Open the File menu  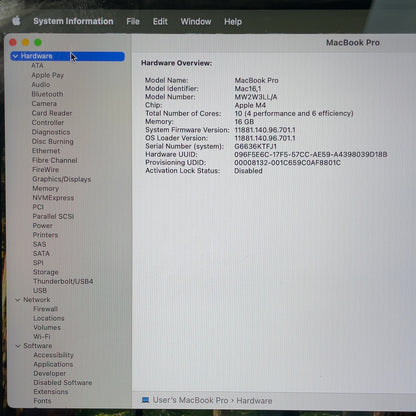(133, 22)
